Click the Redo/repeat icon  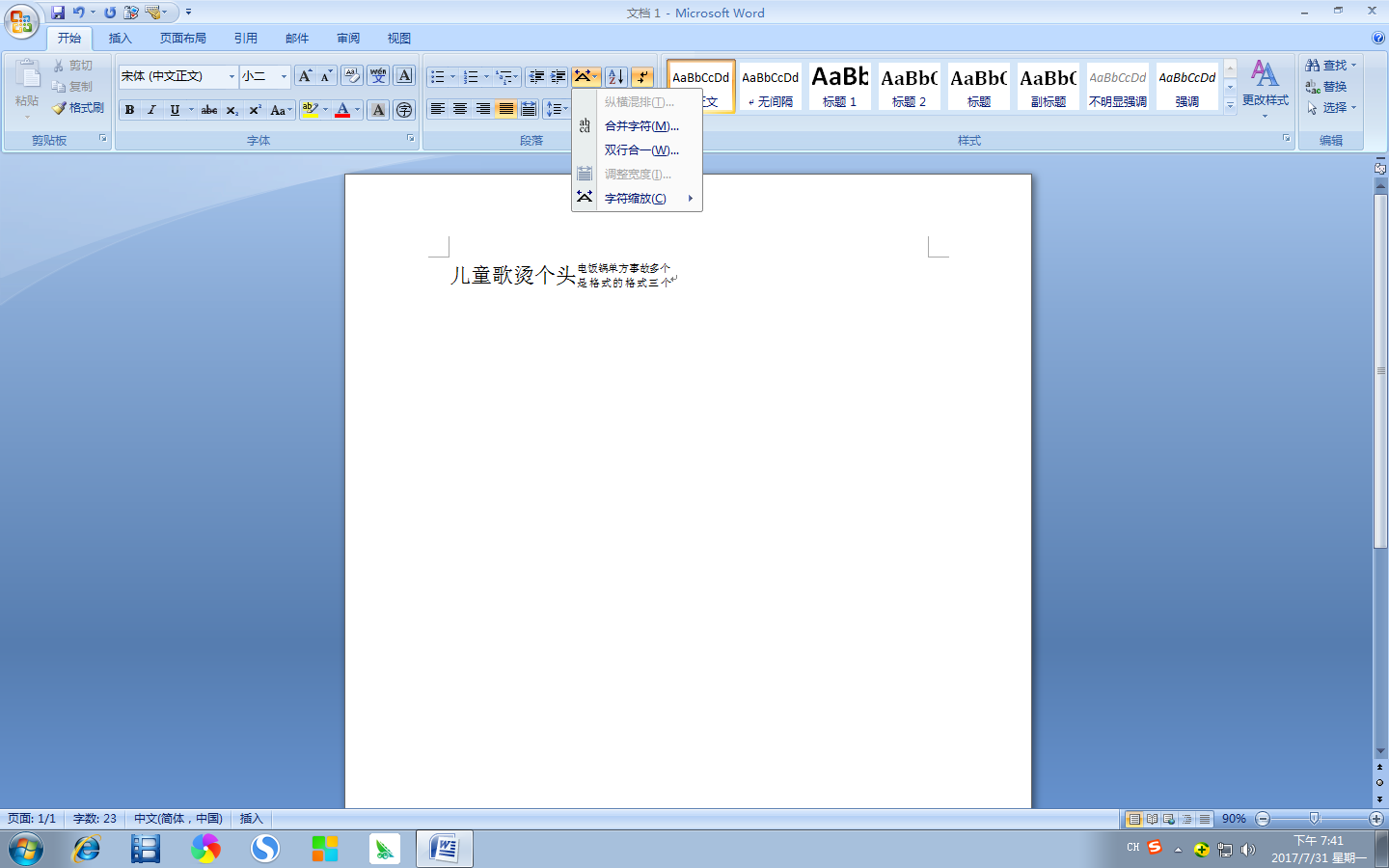tap(110, 13)
